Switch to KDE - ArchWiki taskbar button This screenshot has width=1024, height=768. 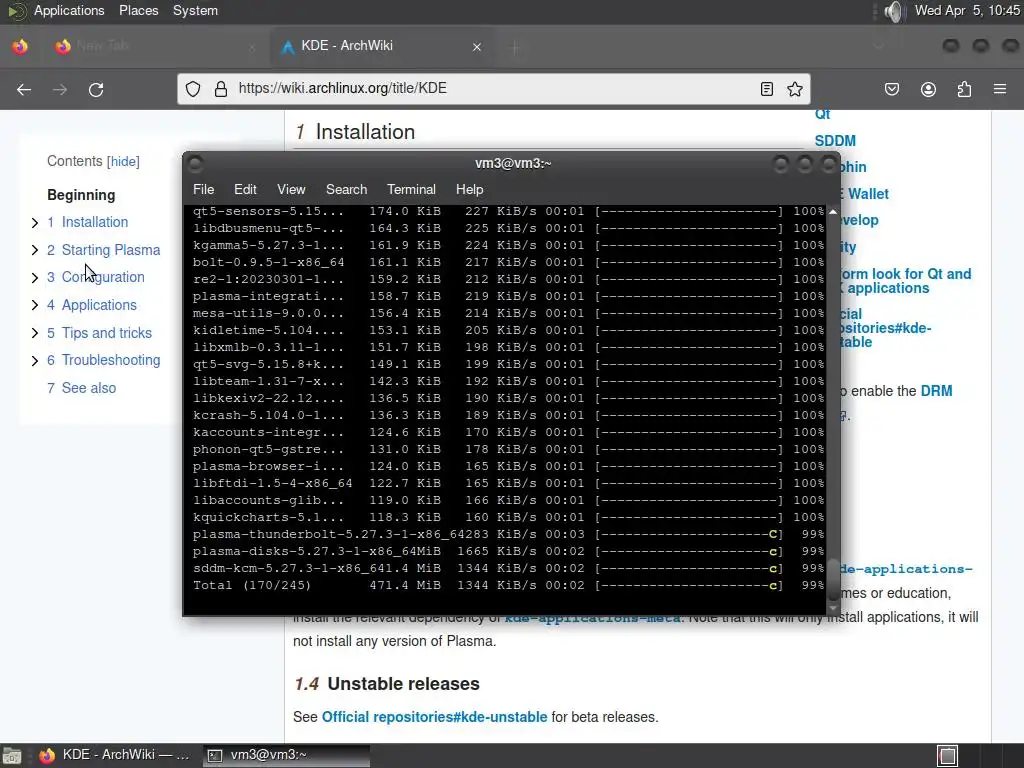coord(116,755)
